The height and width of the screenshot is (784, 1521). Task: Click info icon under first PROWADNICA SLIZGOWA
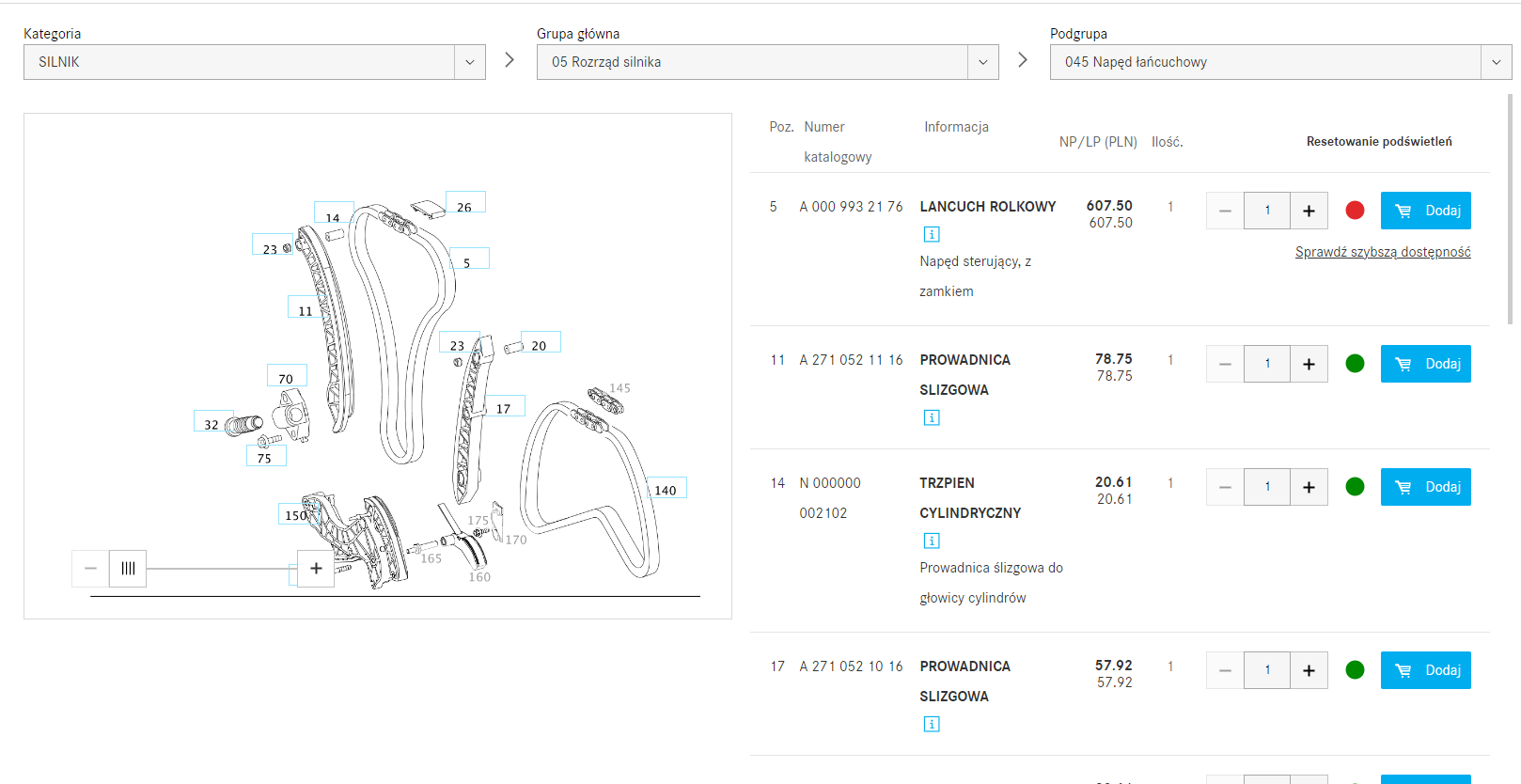click(x=932, y=417)
